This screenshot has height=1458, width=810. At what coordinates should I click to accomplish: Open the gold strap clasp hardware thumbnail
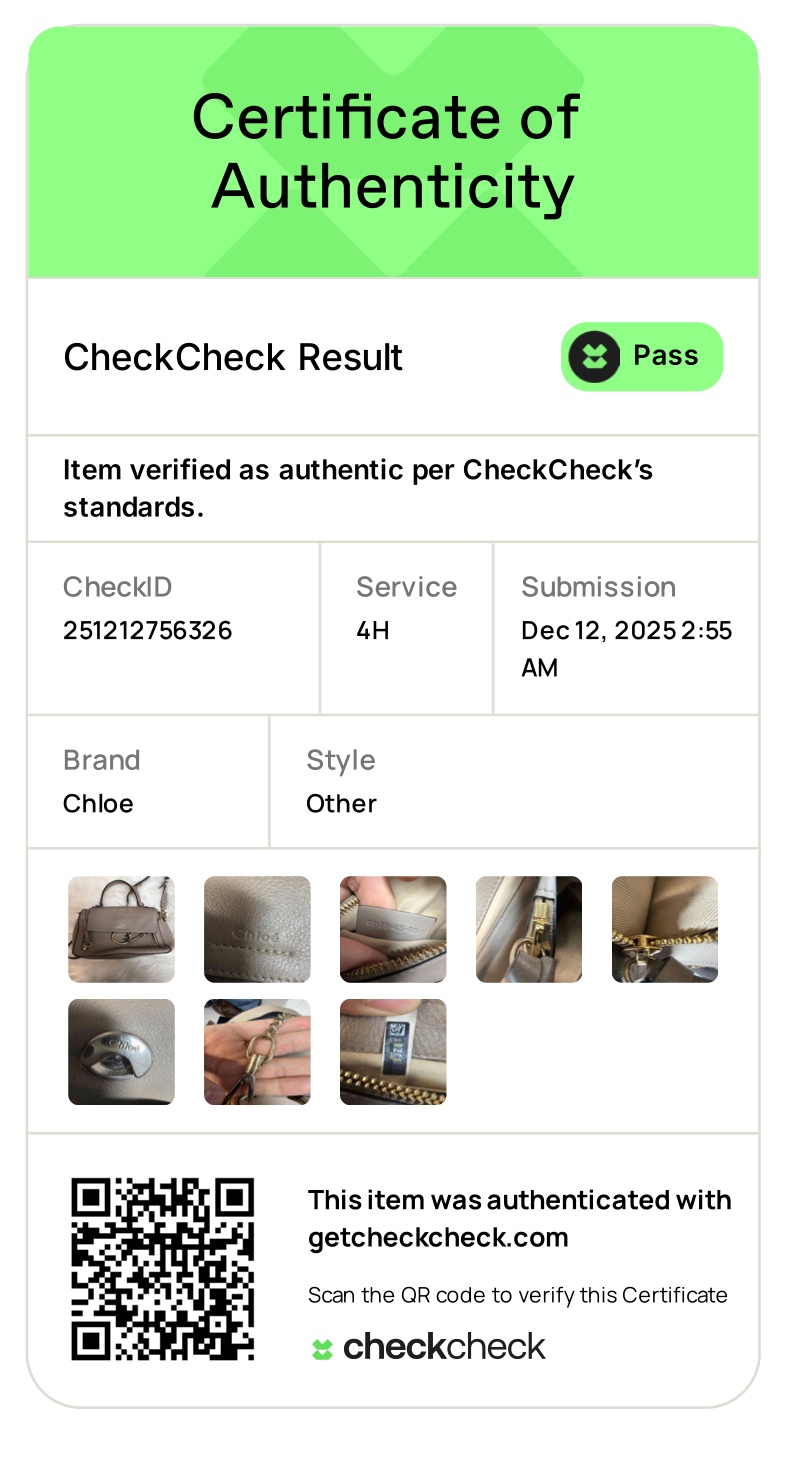pos(529,929)
